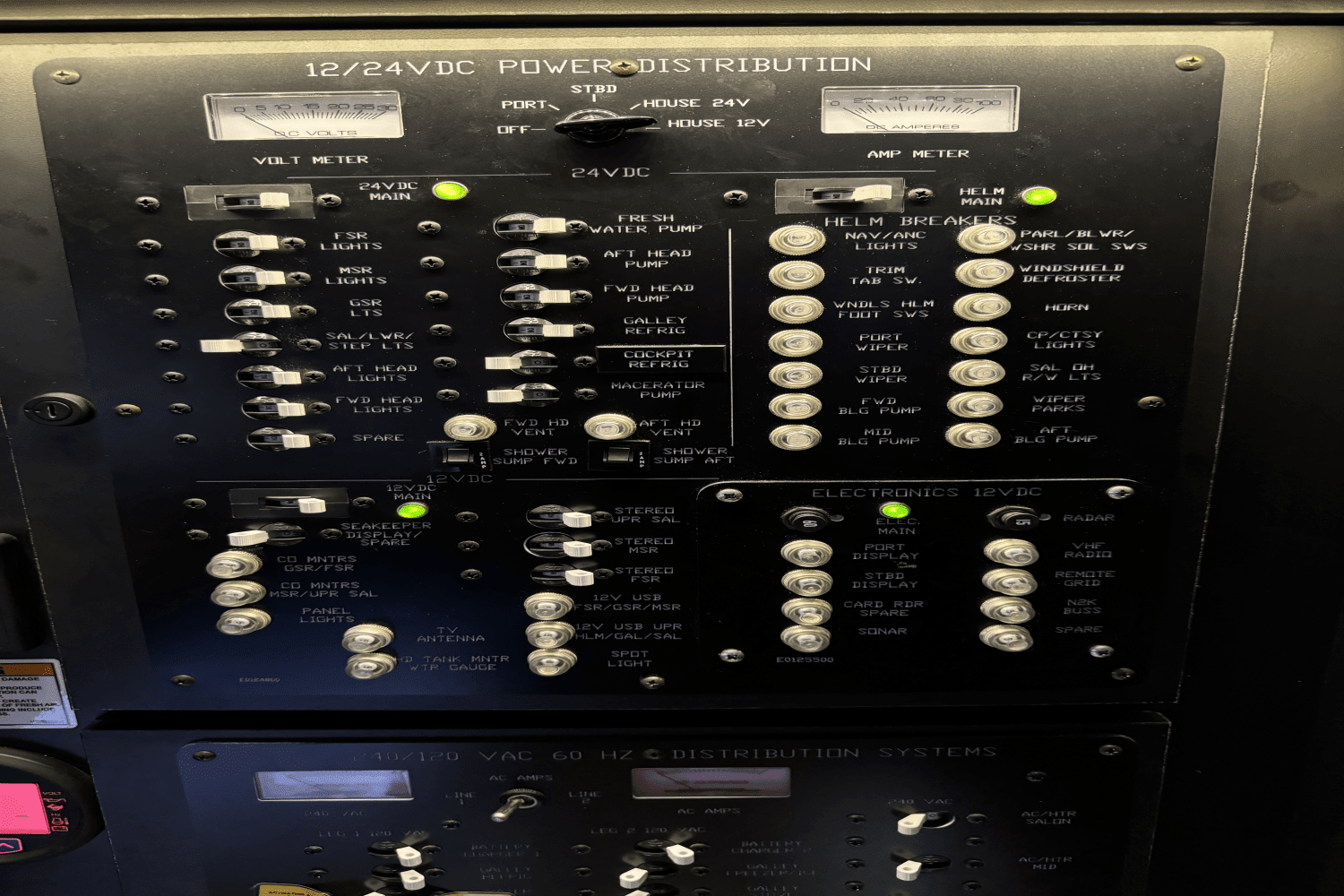
Task: Toggle the FRESH WATER PUMP breaker
Action: 530,226
